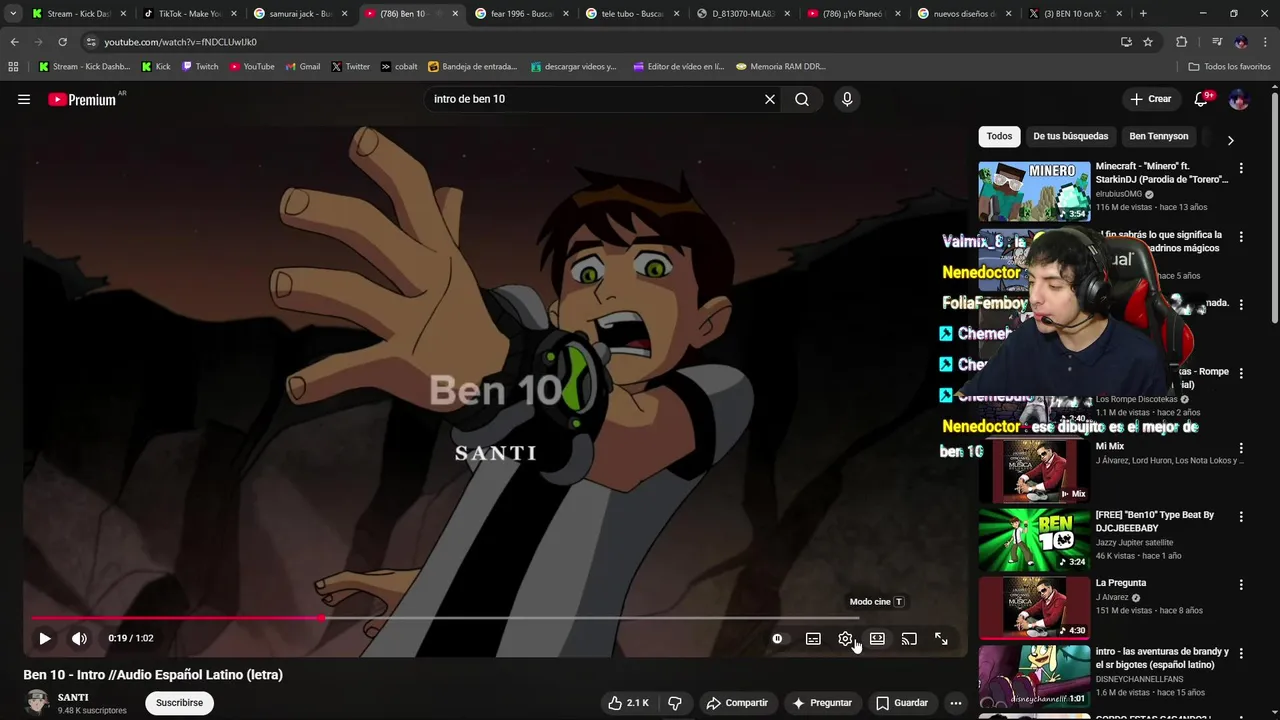The width and height of the screenshot is (1280, 720).
Task: Open options for Mi Mix playlist
Action: [1241, 449]
